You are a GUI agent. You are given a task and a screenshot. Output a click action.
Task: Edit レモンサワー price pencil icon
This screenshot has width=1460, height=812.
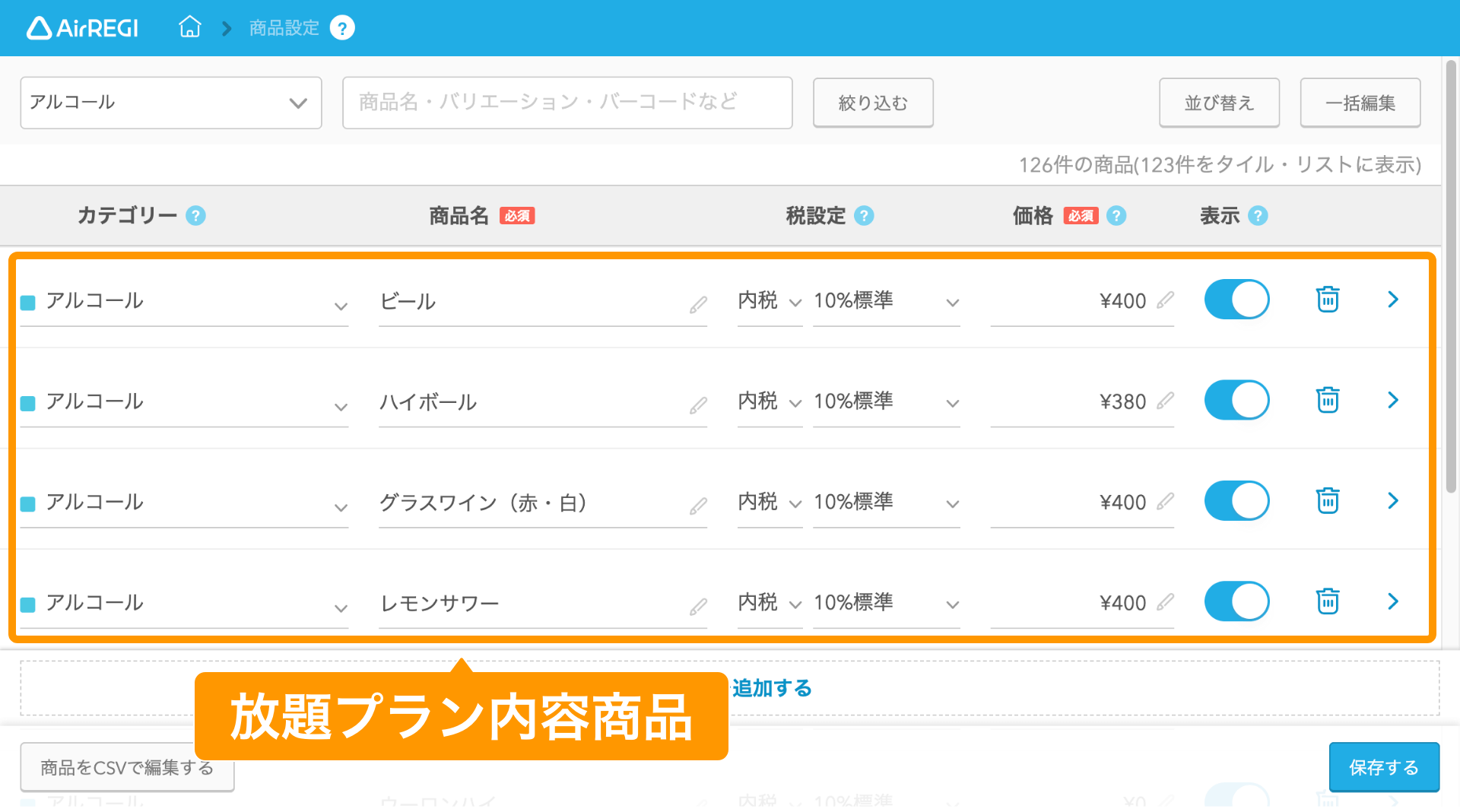pyautogui.click(x=1165, y=602)
